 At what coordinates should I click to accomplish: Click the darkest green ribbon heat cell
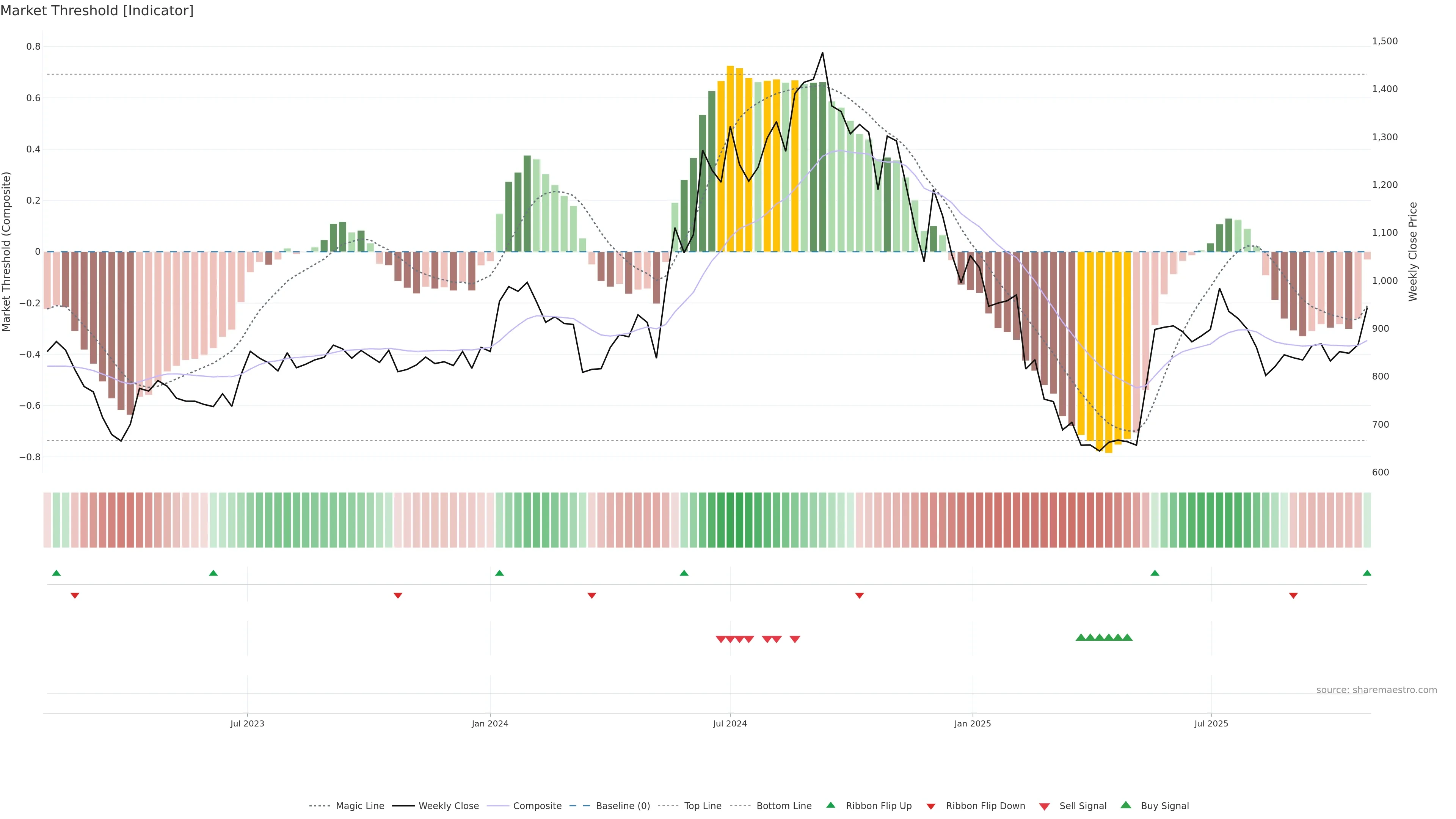[730, 520]
